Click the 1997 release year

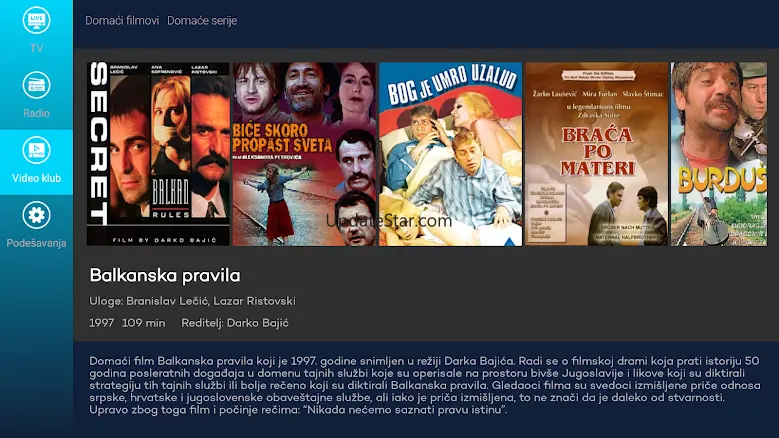(x=102, y=323)
